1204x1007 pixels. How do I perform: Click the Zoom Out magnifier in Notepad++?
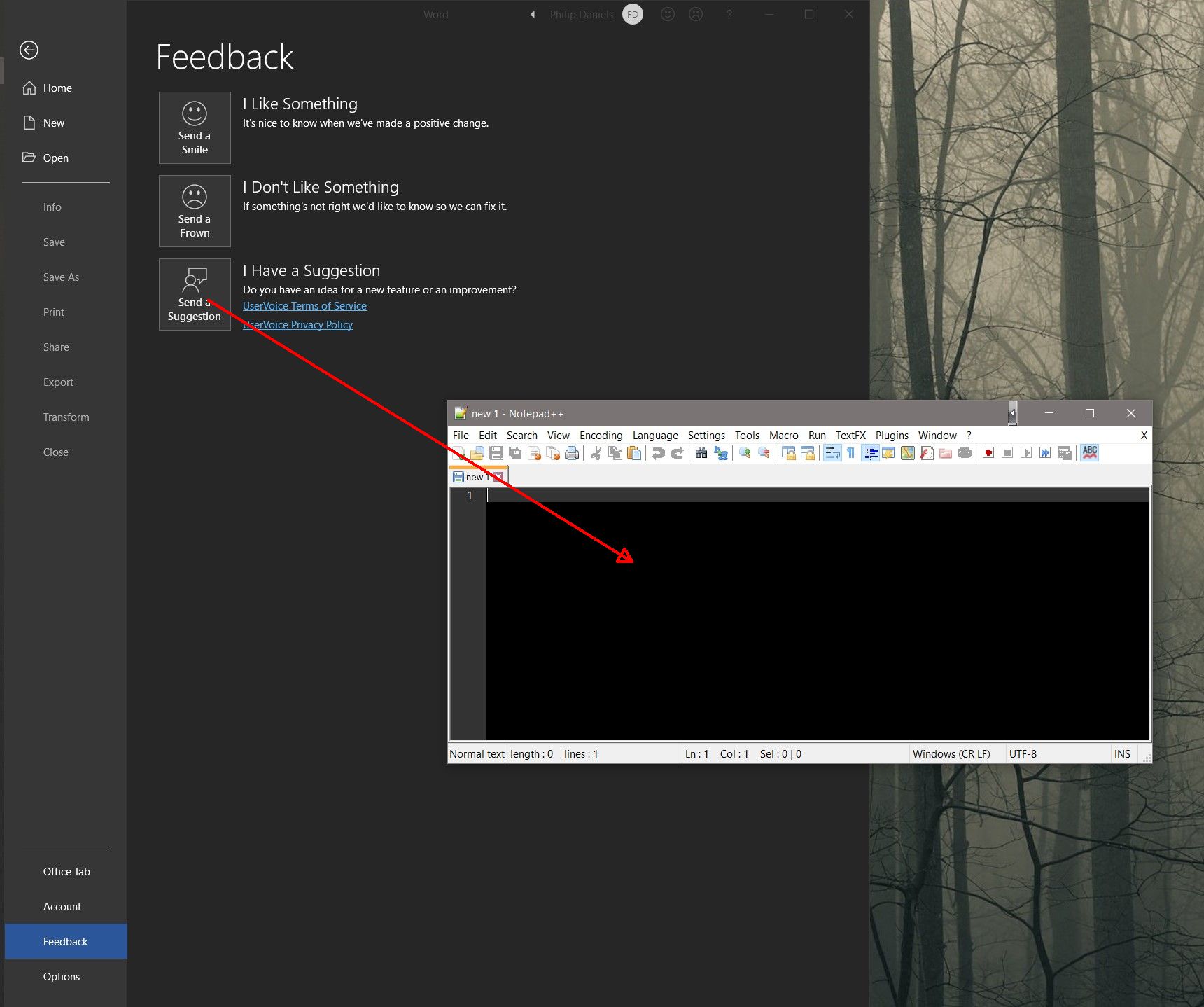764,453
